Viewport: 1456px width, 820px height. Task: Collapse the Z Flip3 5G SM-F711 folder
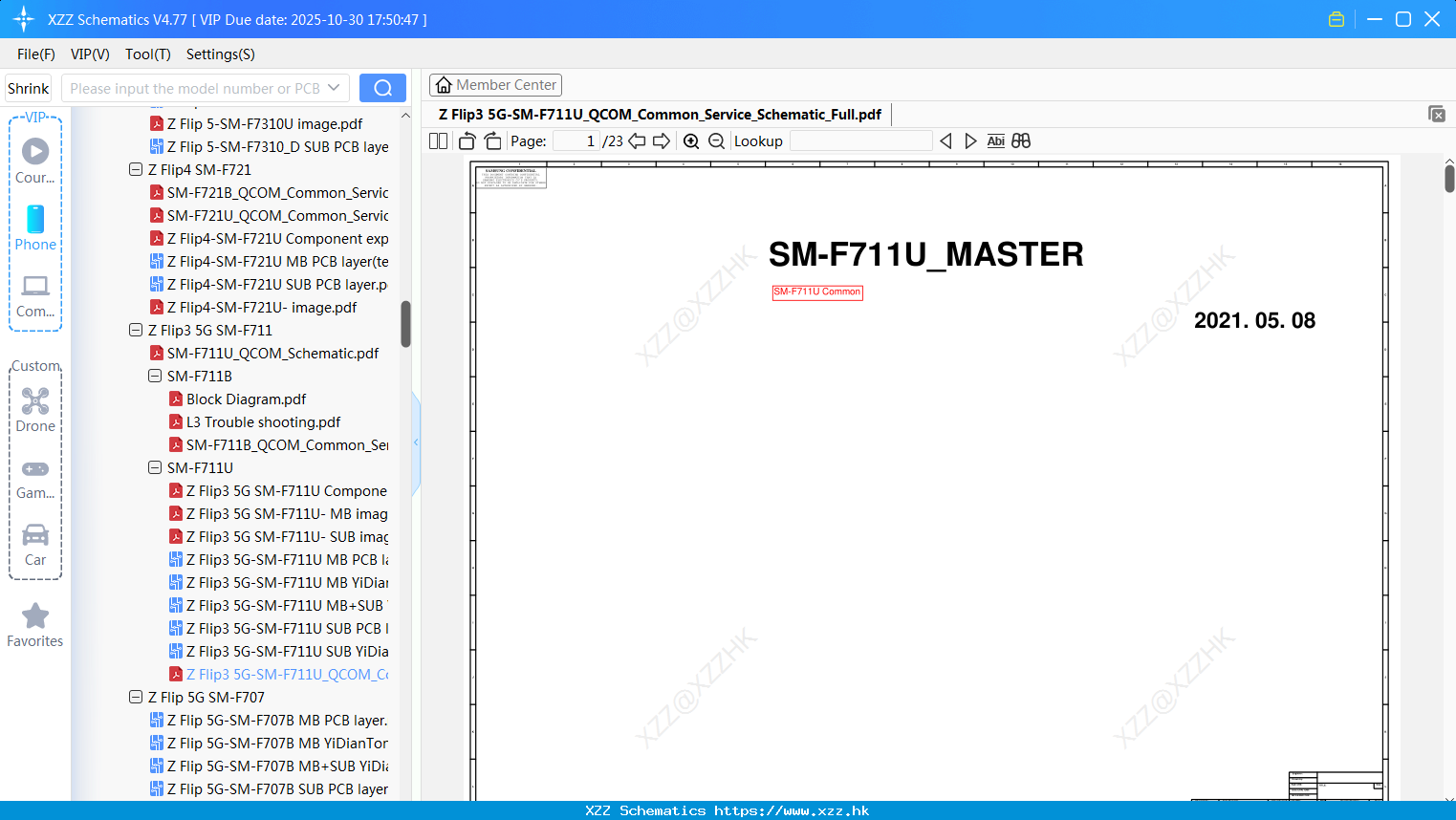tap(136, 330)
